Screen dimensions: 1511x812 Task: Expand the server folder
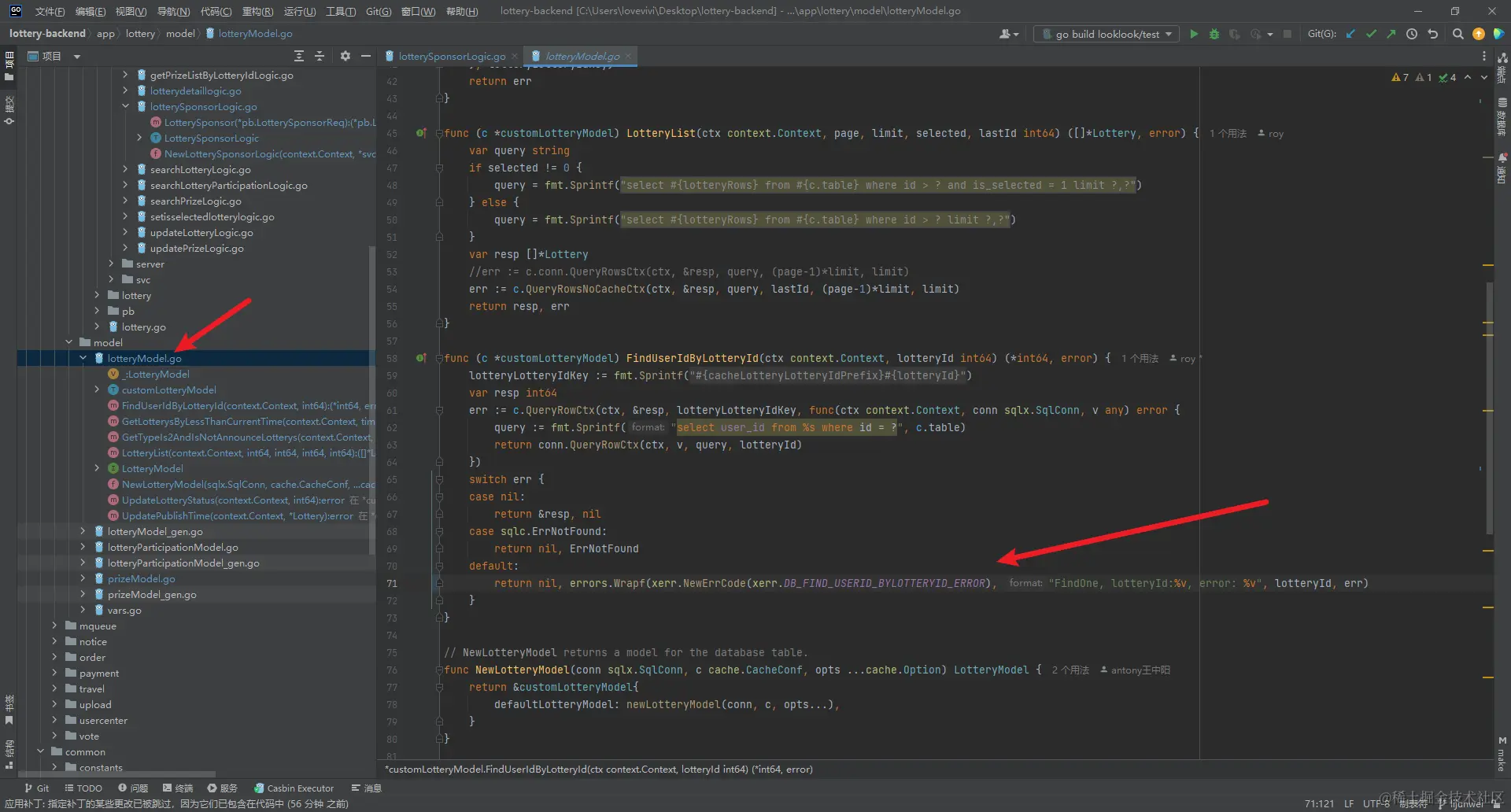112,264
